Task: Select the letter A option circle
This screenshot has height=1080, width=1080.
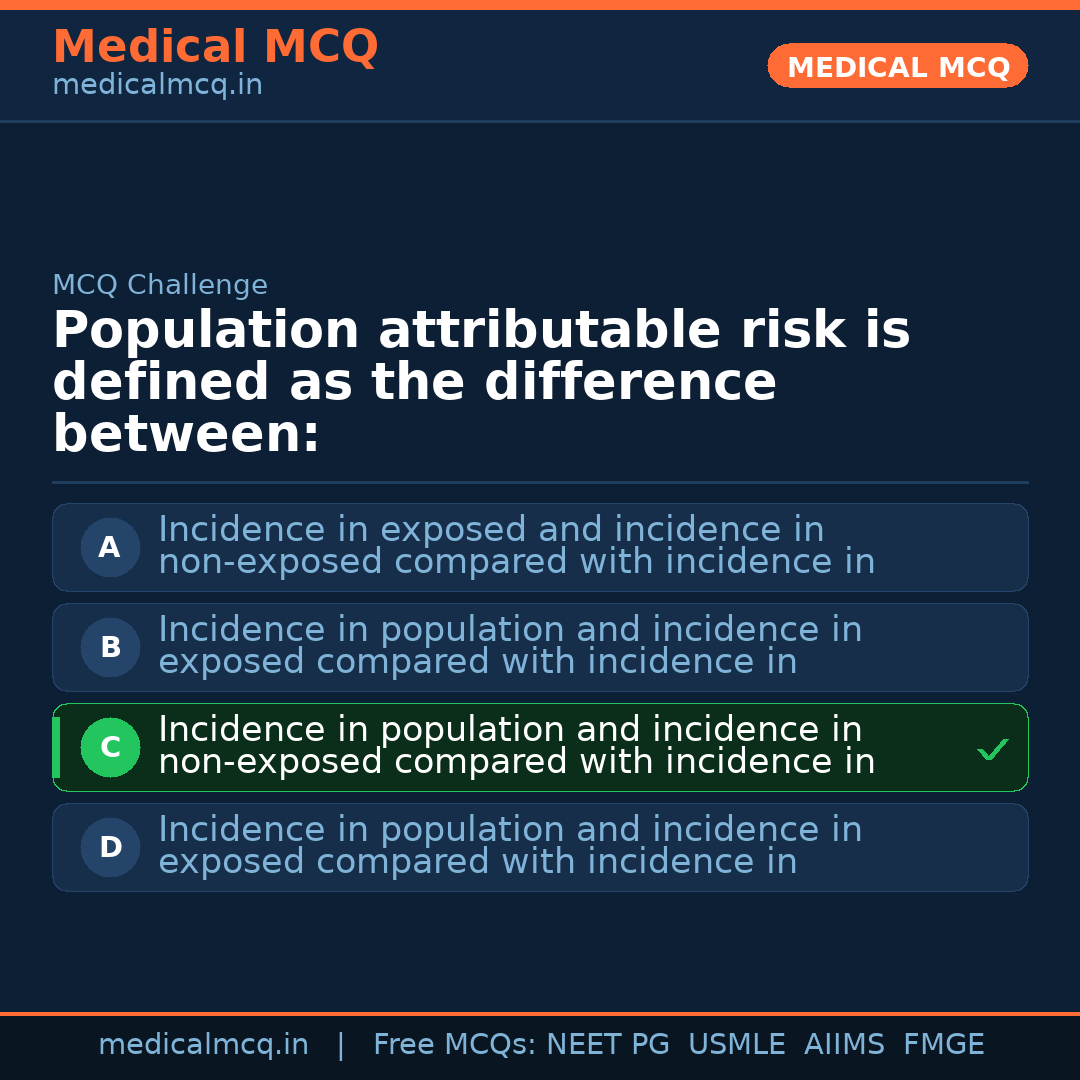Action: [110, 547]
